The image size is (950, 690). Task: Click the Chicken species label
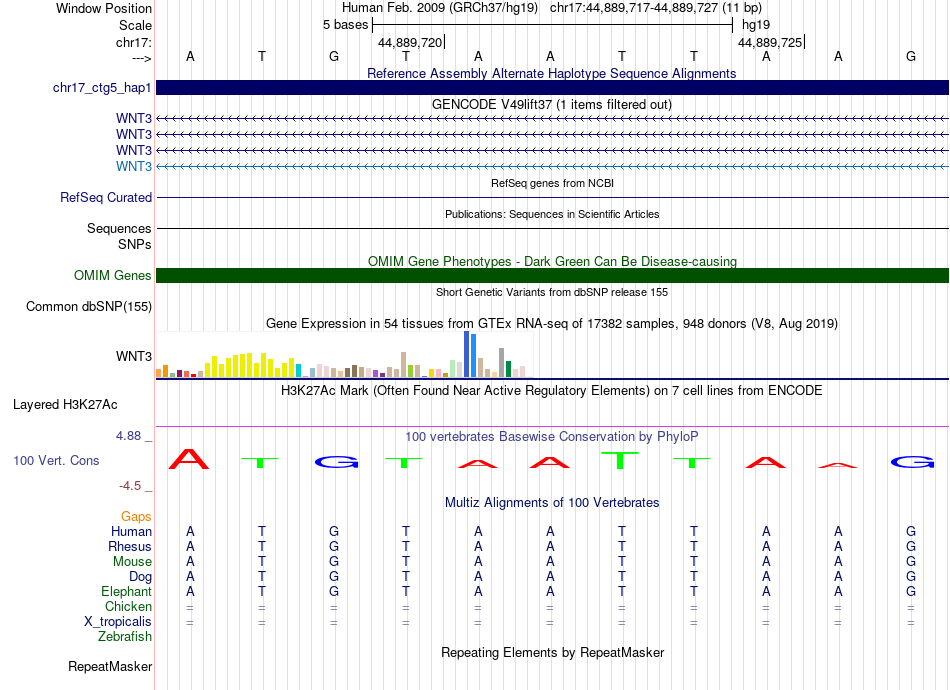tap(128, 606)
